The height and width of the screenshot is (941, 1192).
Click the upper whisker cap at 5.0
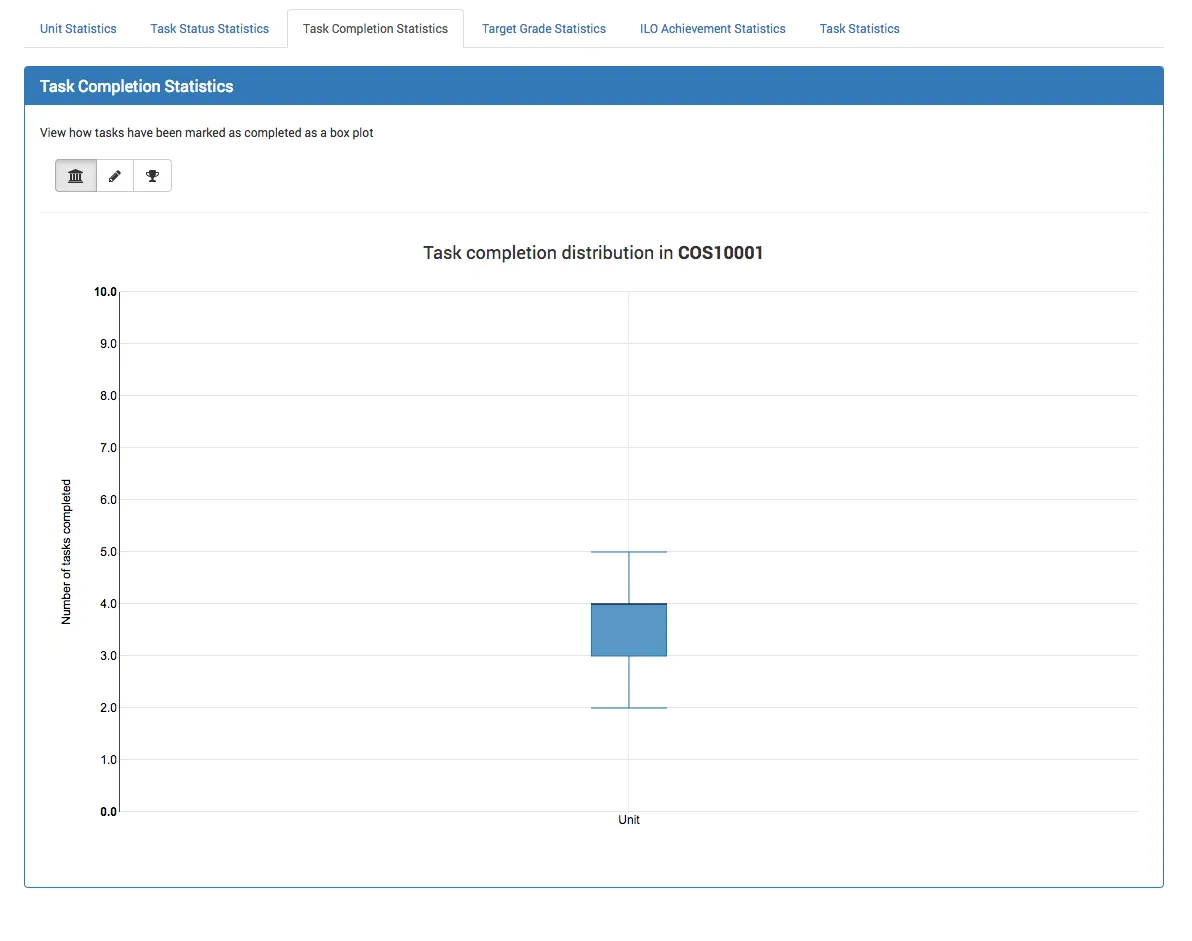click(x=629, y=552)
